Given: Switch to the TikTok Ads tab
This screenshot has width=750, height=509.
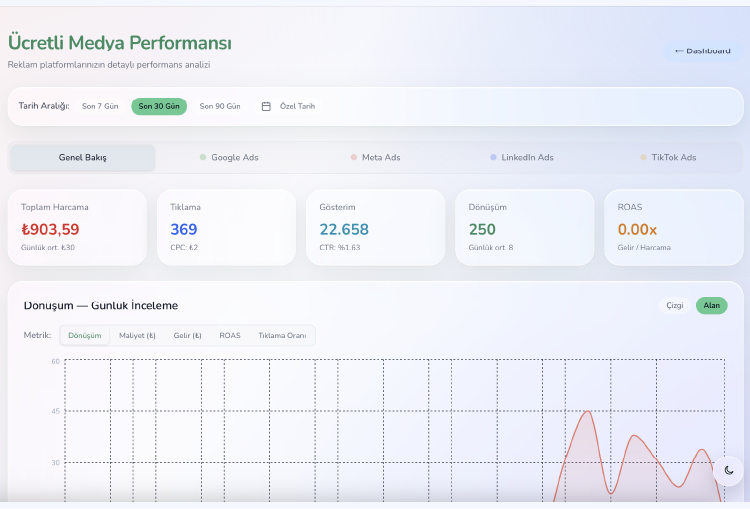Looking at the screenshot, I should [668, 157].
